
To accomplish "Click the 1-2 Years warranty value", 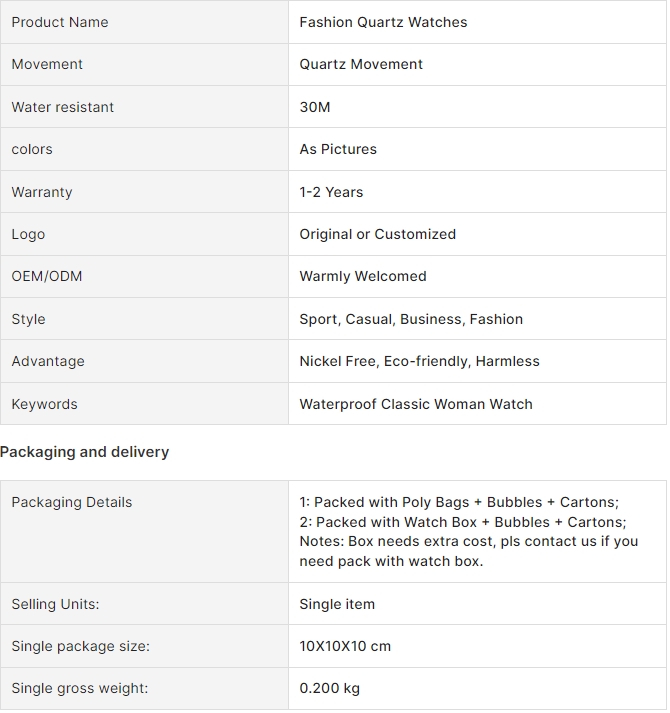I will (332, 192).
